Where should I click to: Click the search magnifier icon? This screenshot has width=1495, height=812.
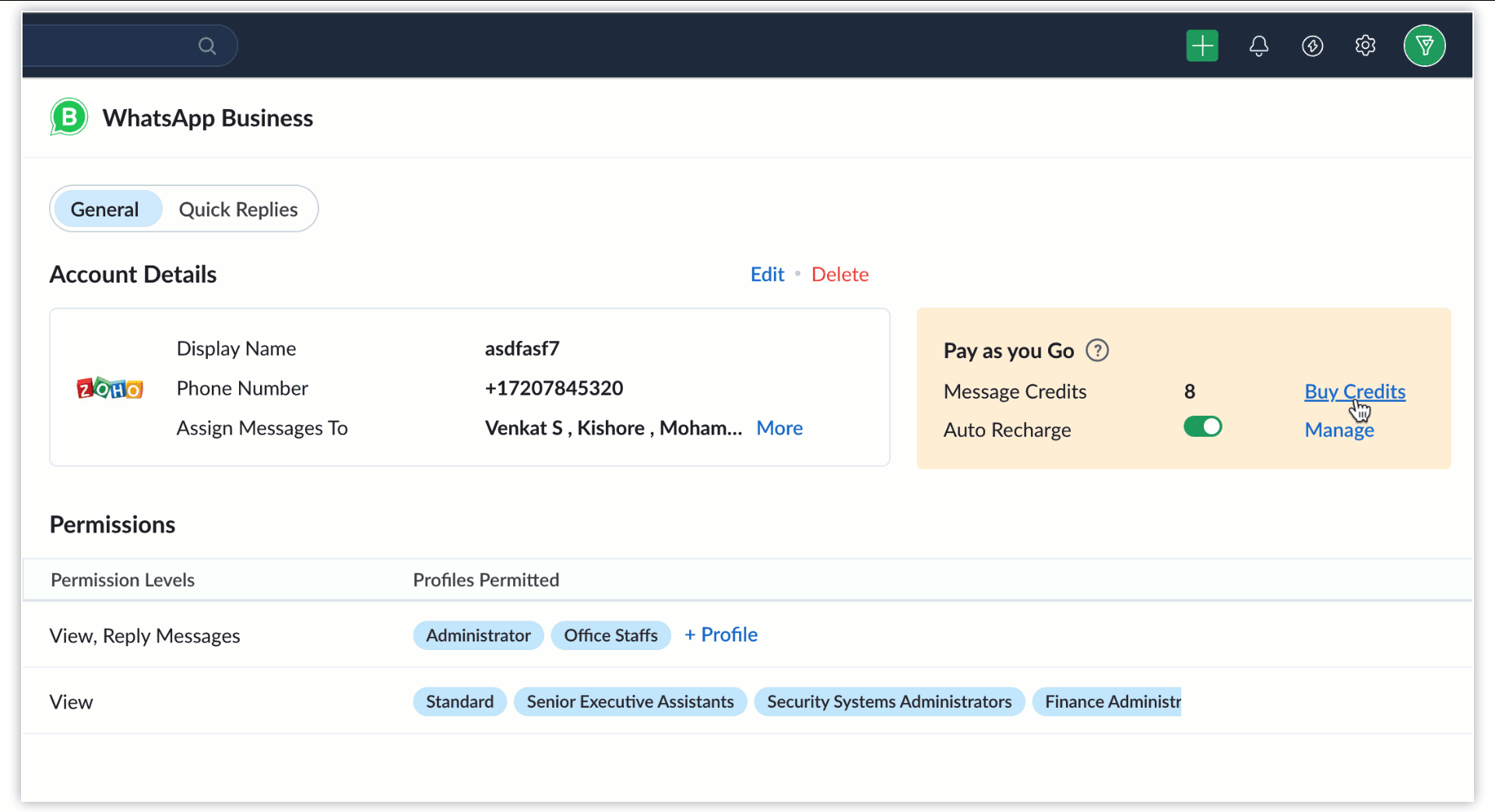(x=206, y=46)
